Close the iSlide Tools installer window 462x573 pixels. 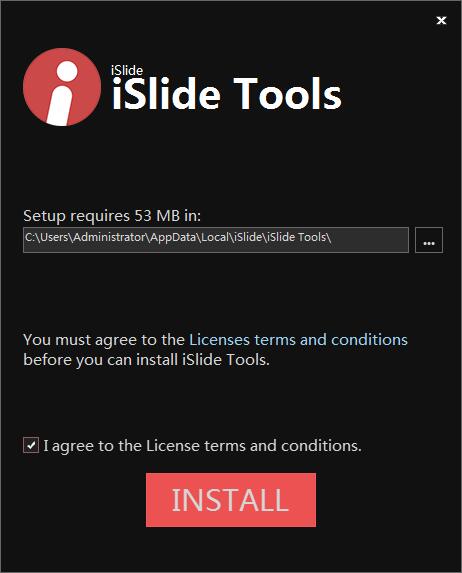(442, 20)
